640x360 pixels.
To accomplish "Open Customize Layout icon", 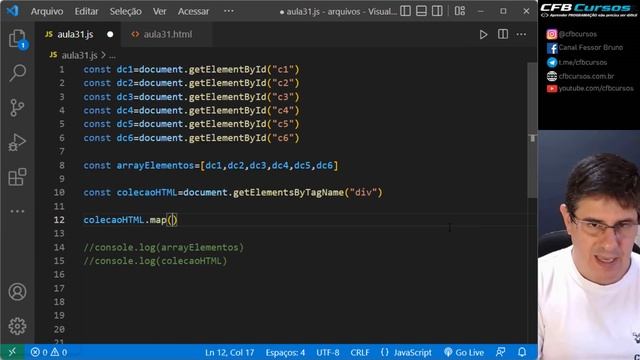I will click(460, 11).
